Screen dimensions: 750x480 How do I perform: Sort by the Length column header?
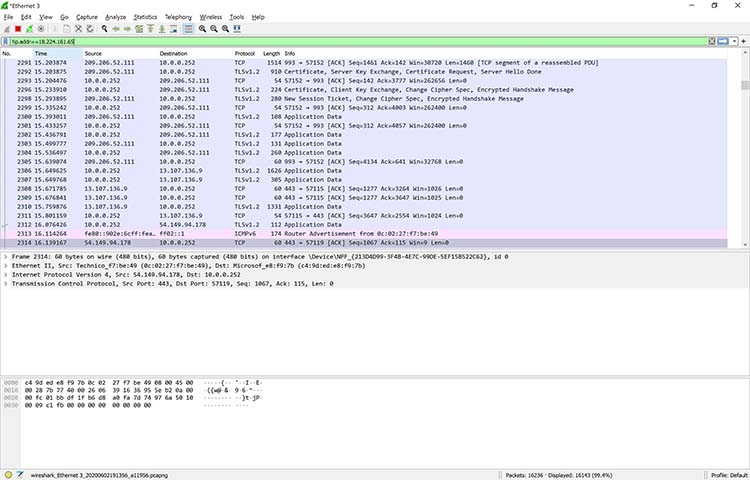click(x=272, y=54)
